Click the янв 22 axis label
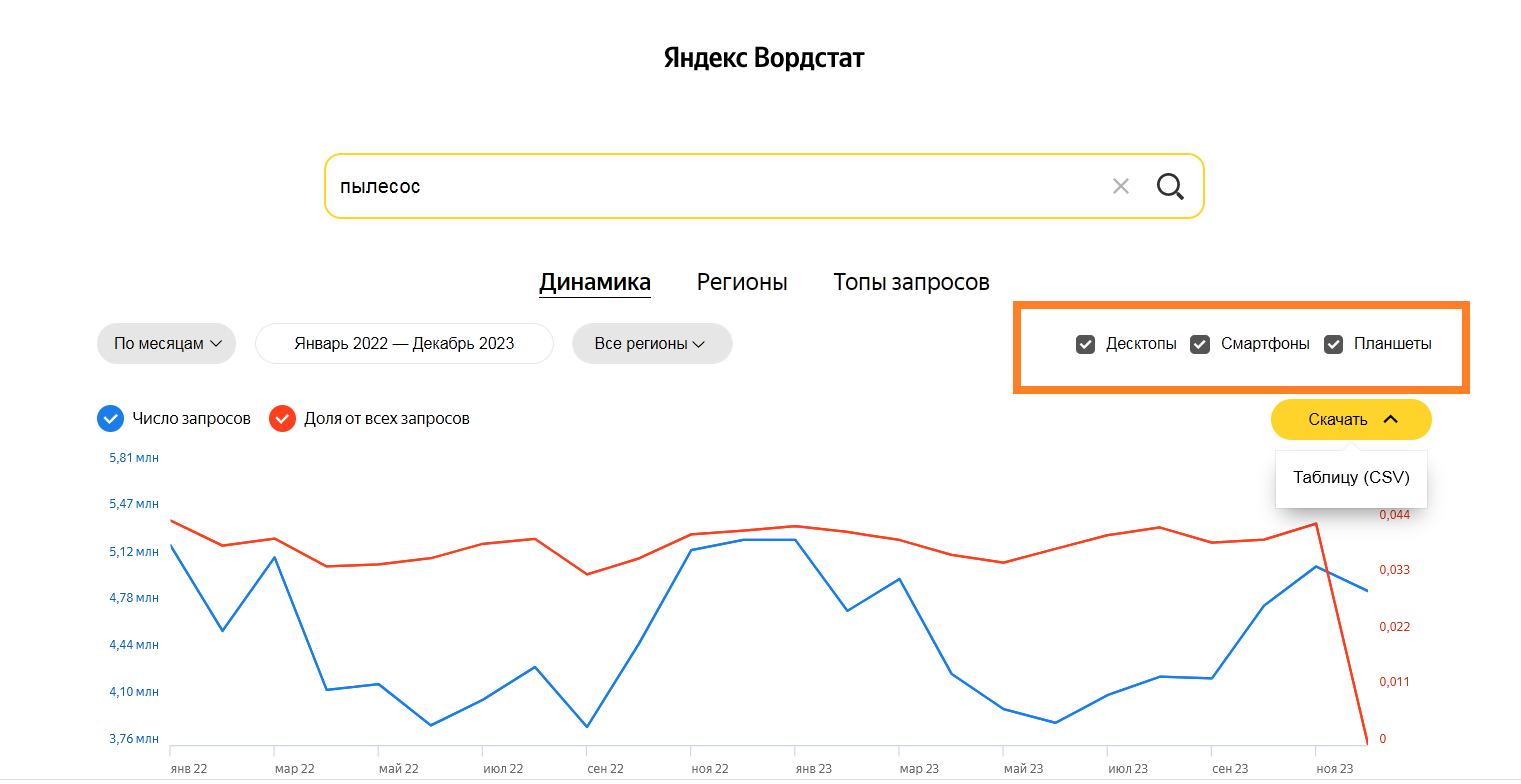 point(187,769)
